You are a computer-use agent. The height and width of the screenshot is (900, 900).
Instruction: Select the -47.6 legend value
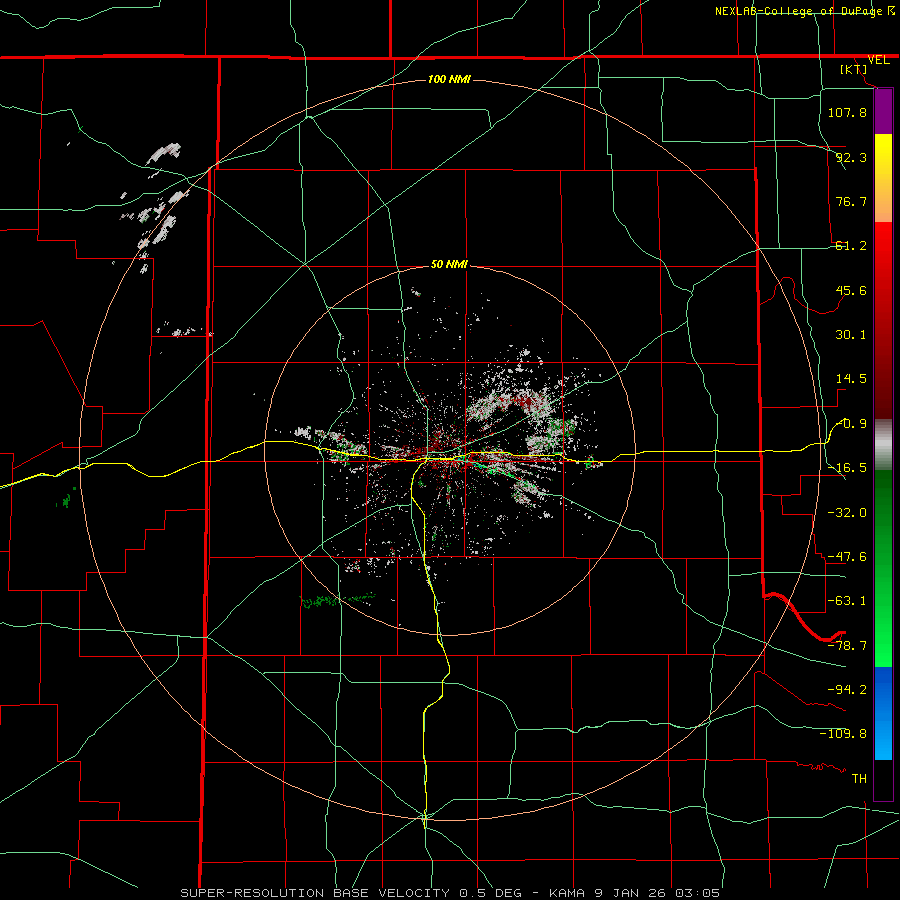coord(847,557)
